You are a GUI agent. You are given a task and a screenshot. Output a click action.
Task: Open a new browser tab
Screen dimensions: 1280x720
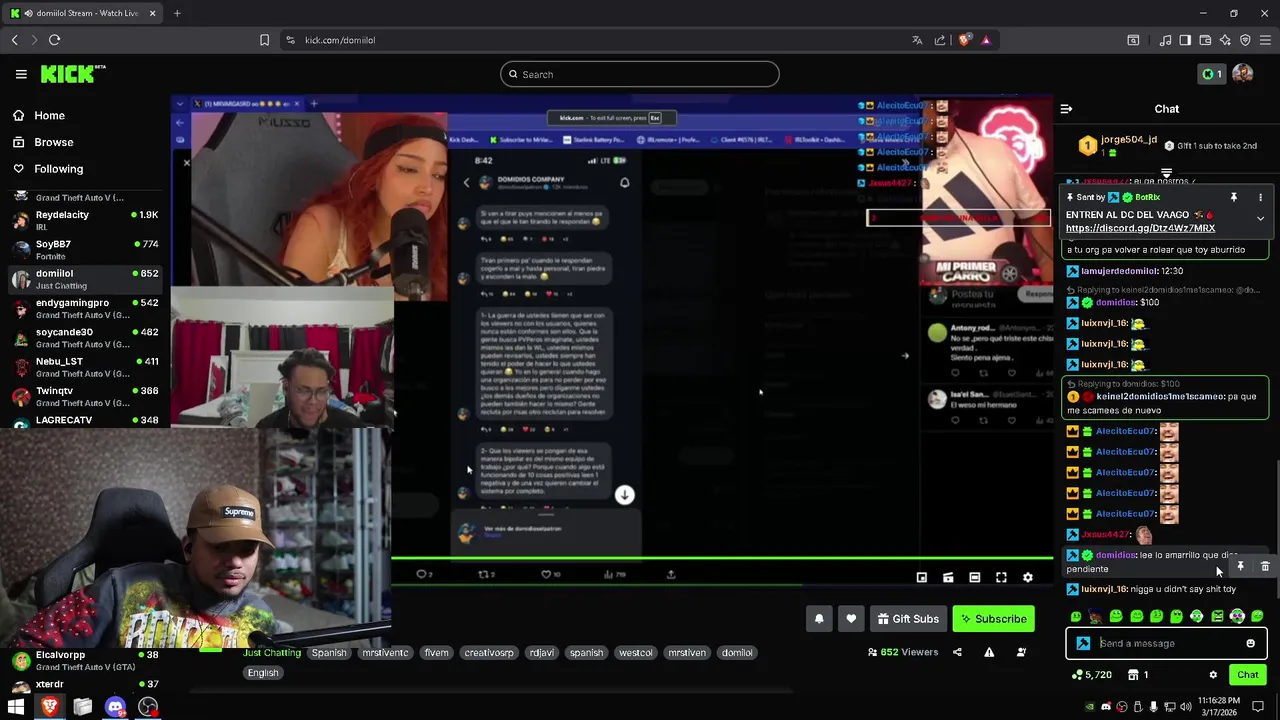tap(177, 13)
